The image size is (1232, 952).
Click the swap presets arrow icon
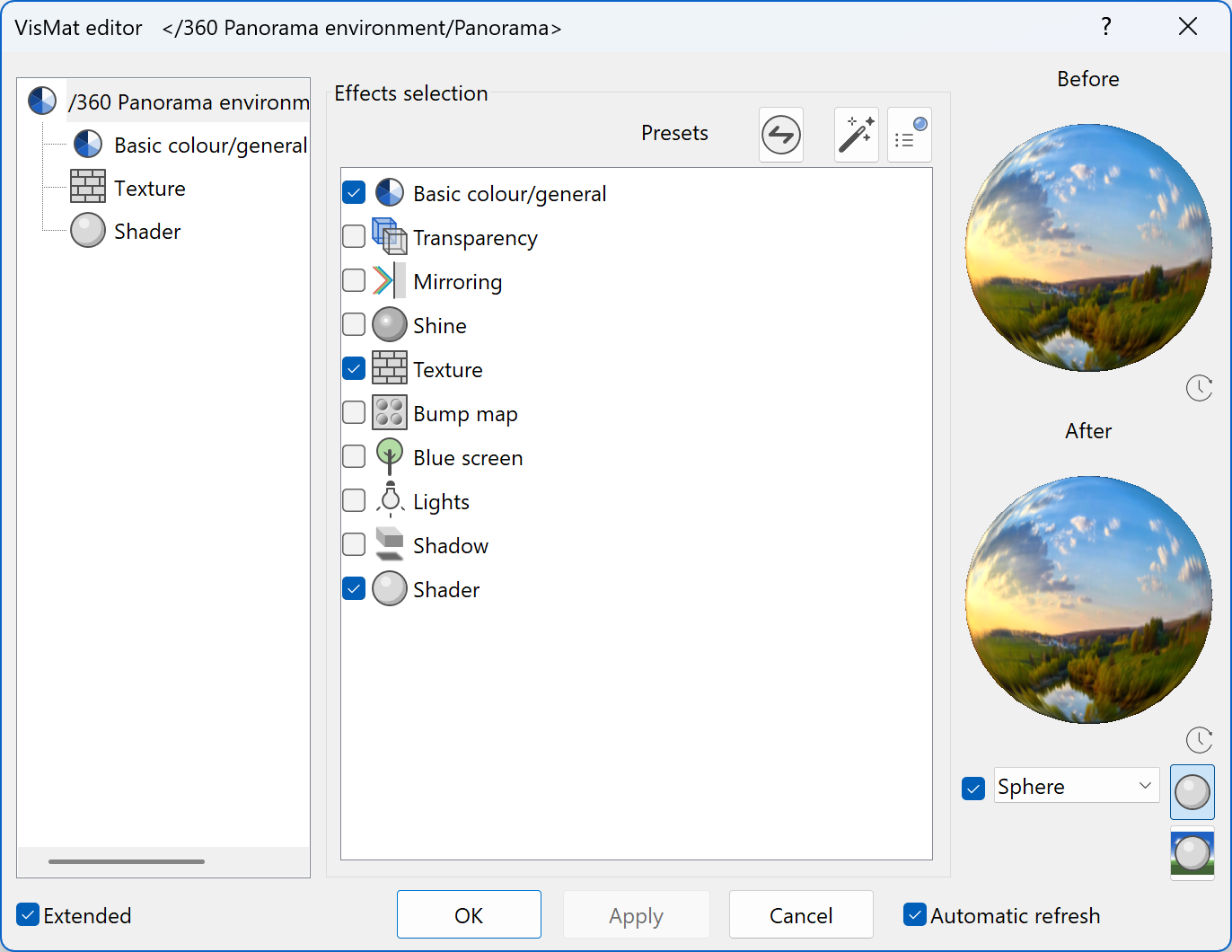(x=780, y=136)
